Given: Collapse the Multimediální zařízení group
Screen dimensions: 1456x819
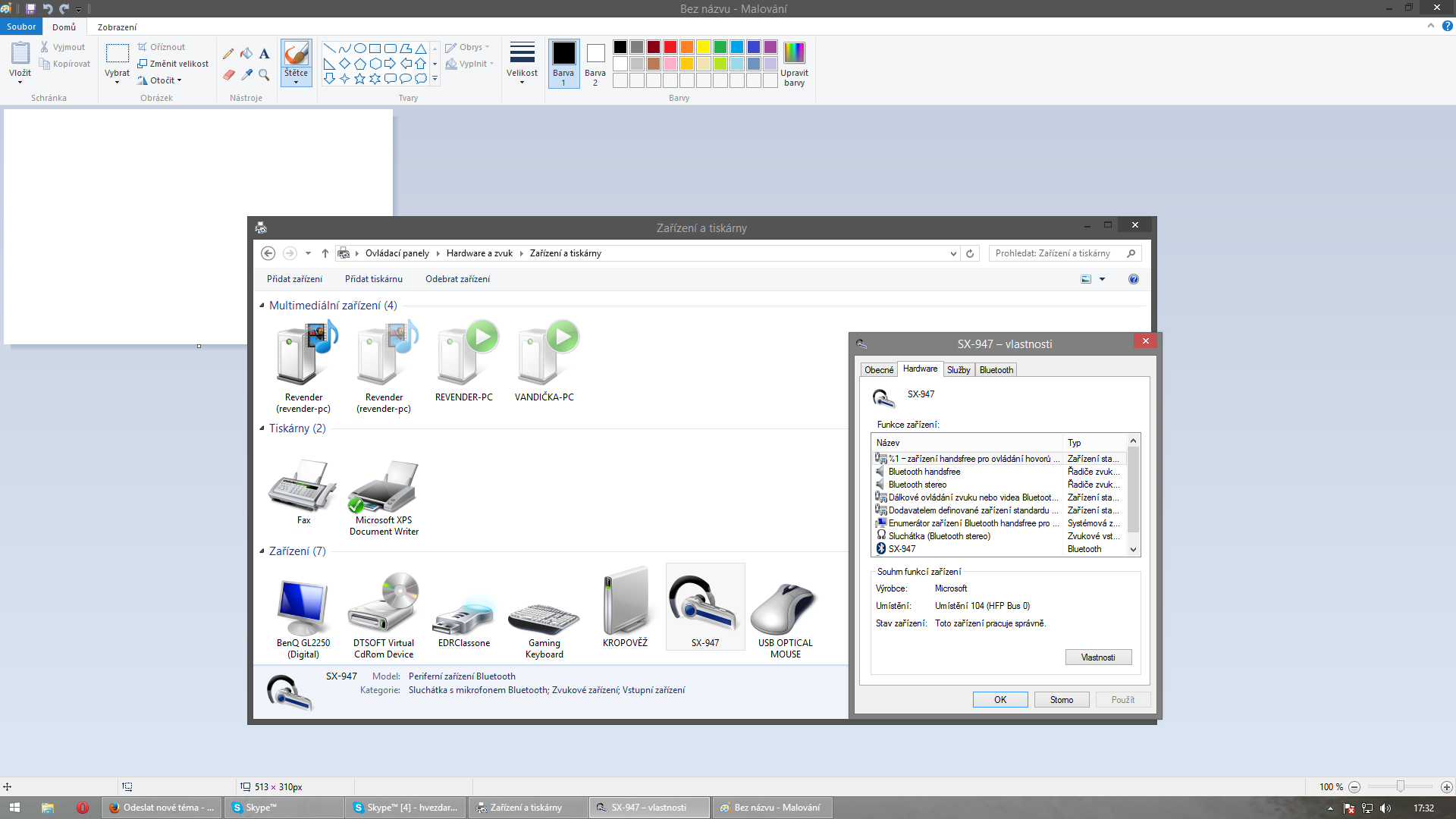Looking at the screenshot, I should 262,306.
